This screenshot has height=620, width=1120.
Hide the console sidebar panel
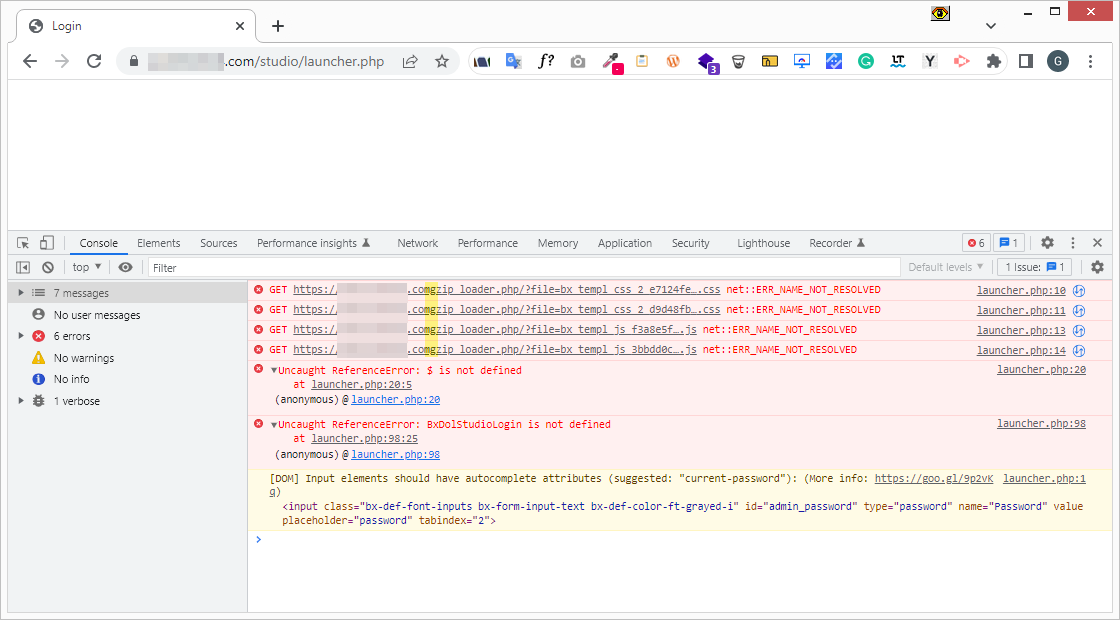click(23, 267)
